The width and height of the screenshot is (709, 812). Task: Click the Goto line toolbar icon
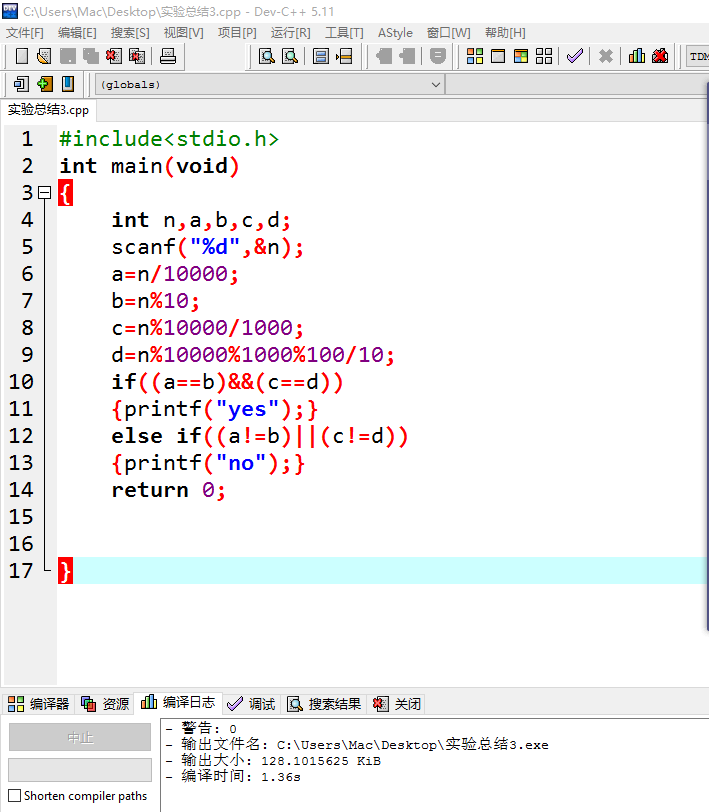pyautogui.click(x=344, y=56)
